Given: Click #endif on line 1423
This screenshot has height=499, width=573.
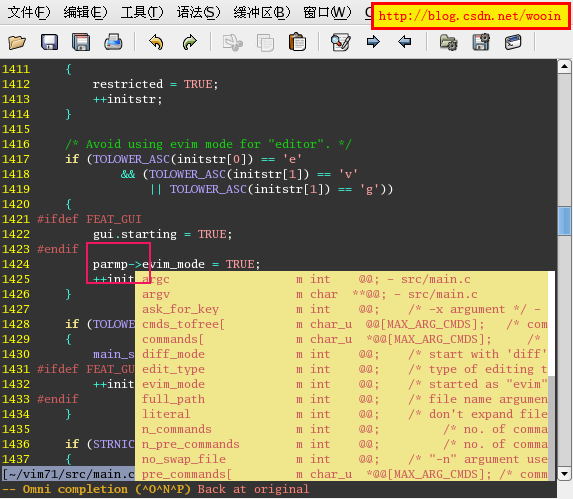Looking at the screenshot, I should tap(58, 249).
